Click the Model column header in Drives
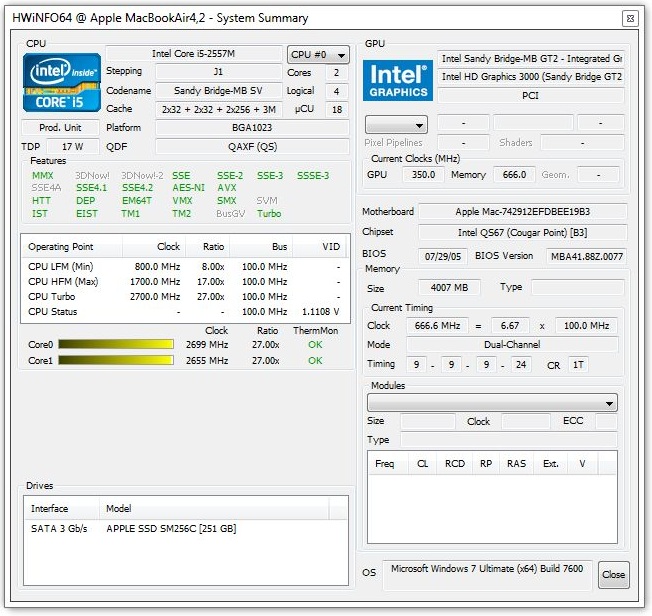Screen dimensions: 652x616 coord(214,508)
